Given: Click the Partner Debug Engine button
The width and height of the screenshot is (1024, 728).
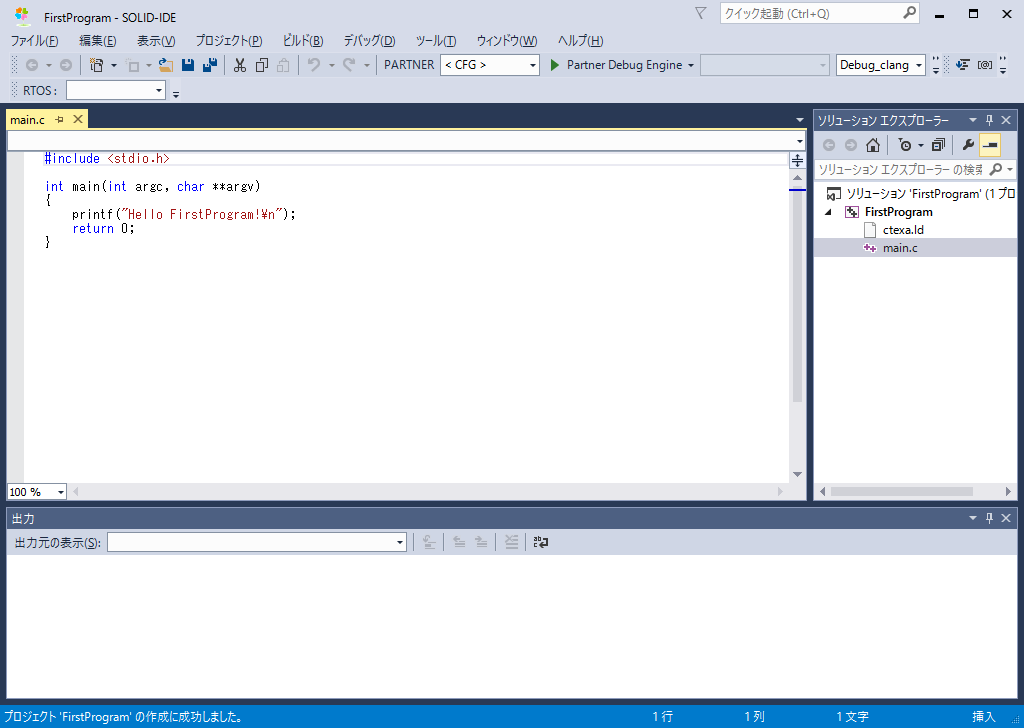Looking at the screenshot, I should click(x=624, y=65).
